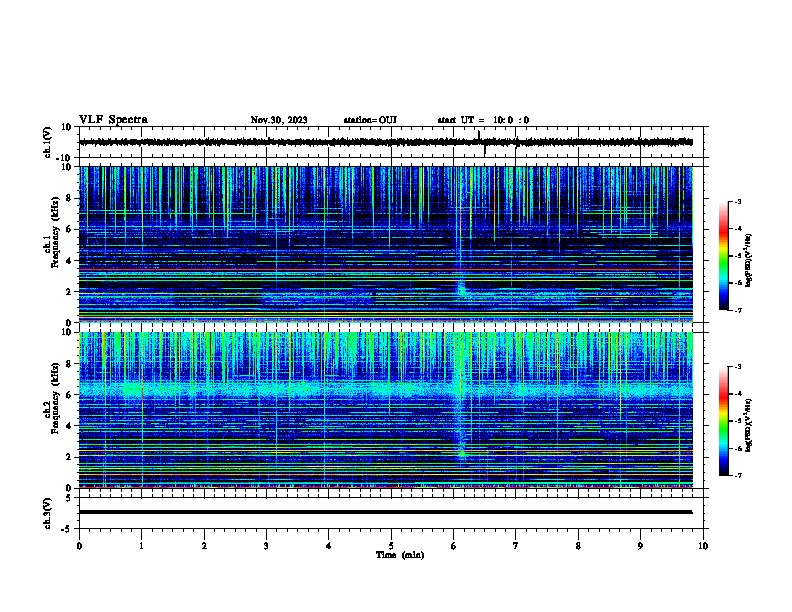Click the 6 kHz emission band in ch.2 spectrogram
The image size is (792, 612).
(385, 389)
